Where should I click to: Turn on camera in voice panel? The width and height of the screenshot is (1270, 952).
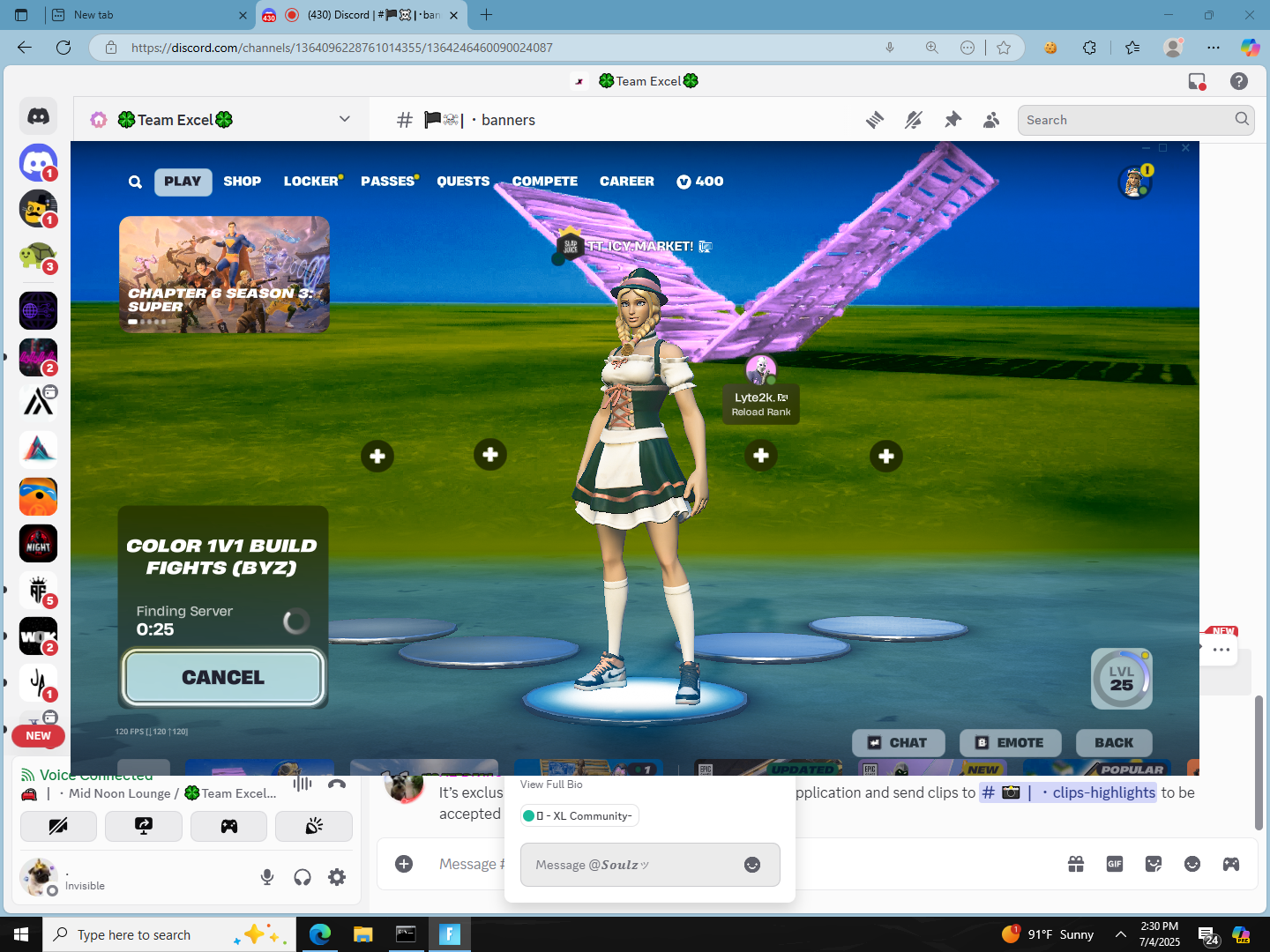point(58,826)
